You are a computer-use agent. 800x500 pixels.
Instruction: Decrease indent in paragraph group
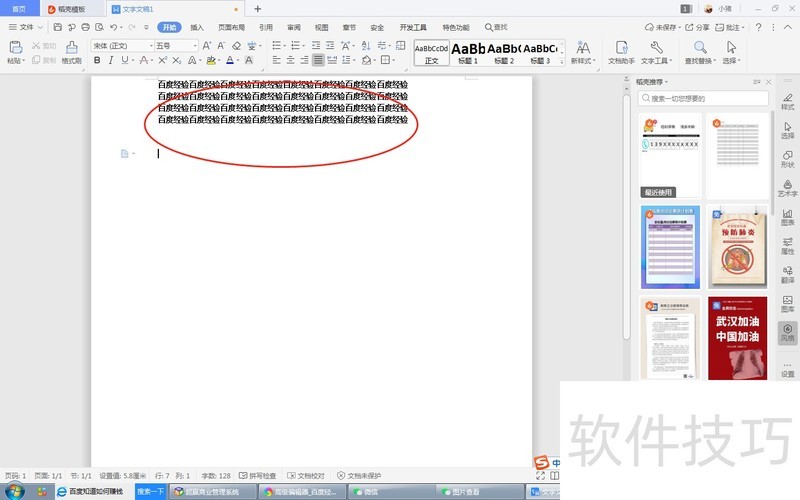click(x=316, y=45)
